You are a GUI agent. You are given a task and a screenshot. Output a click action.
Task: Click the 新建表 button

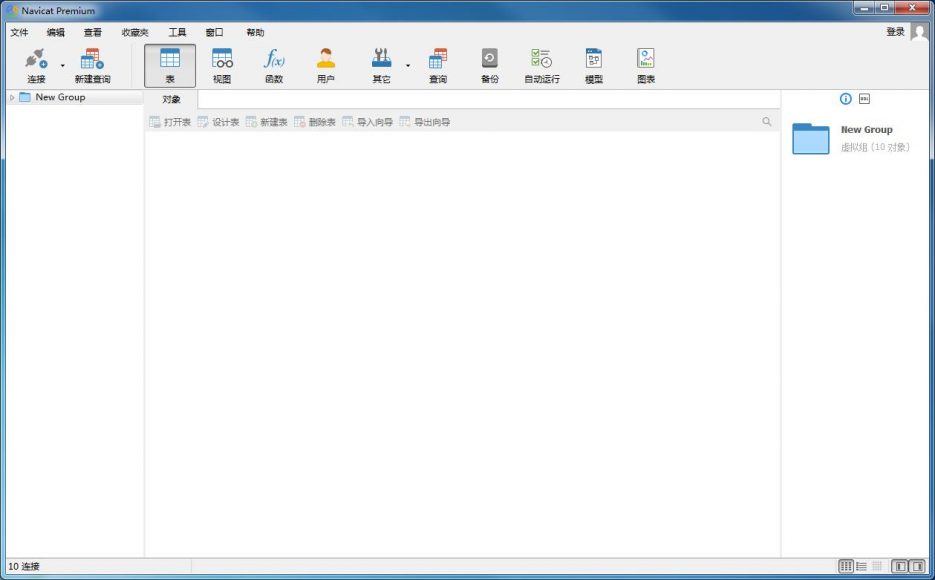267,122
